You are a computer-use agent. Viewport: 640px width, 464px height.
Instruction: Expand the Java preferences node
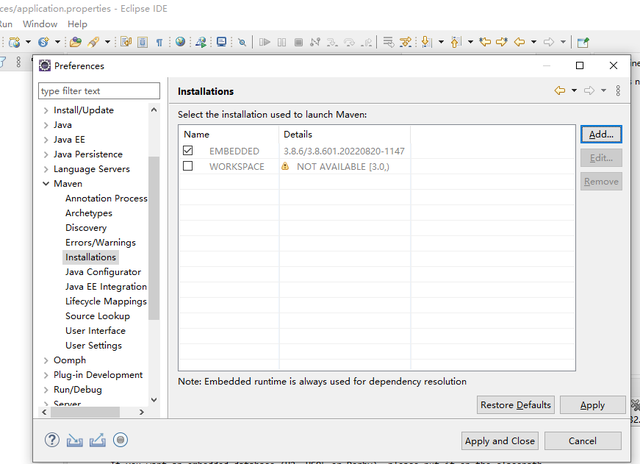pyautogui.click(x=46, y=125)
